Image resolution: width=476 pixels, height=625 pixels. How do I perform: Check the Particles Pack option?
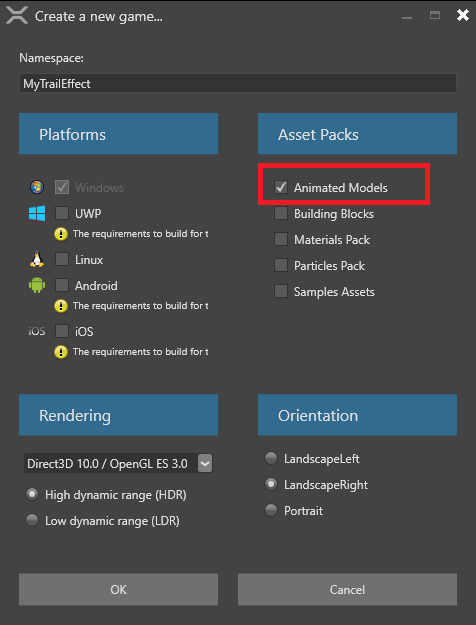(x=281, y=265)
